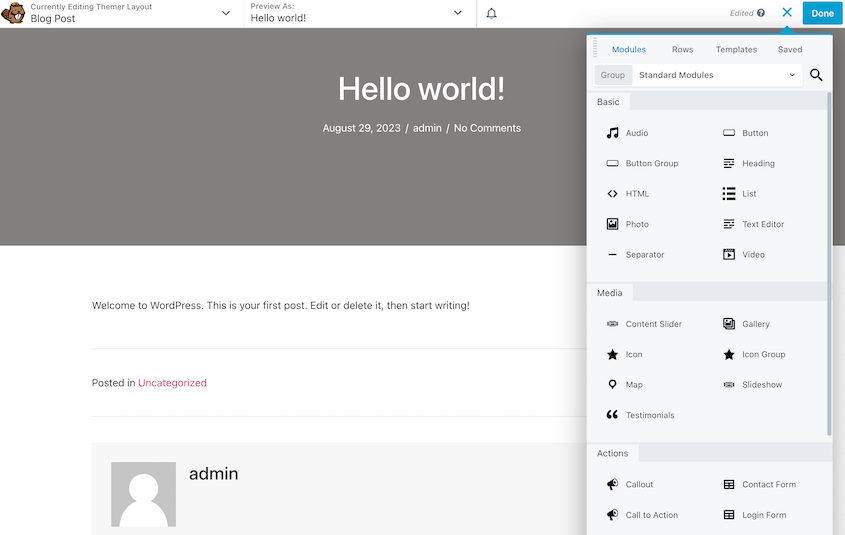The height and width of the screenshot is (535, 845).
Task: Open the Standard Modules group dropdown
Action: (717, 75)
